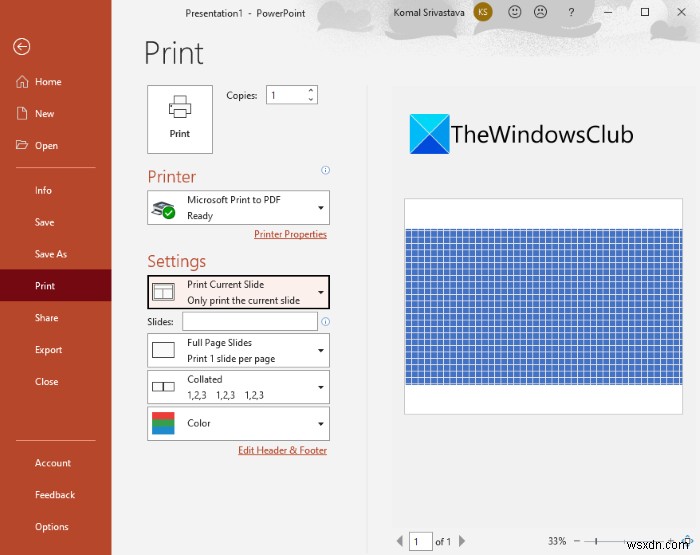
Task: Select the Print sidebar item
Action: pos(55,285)
